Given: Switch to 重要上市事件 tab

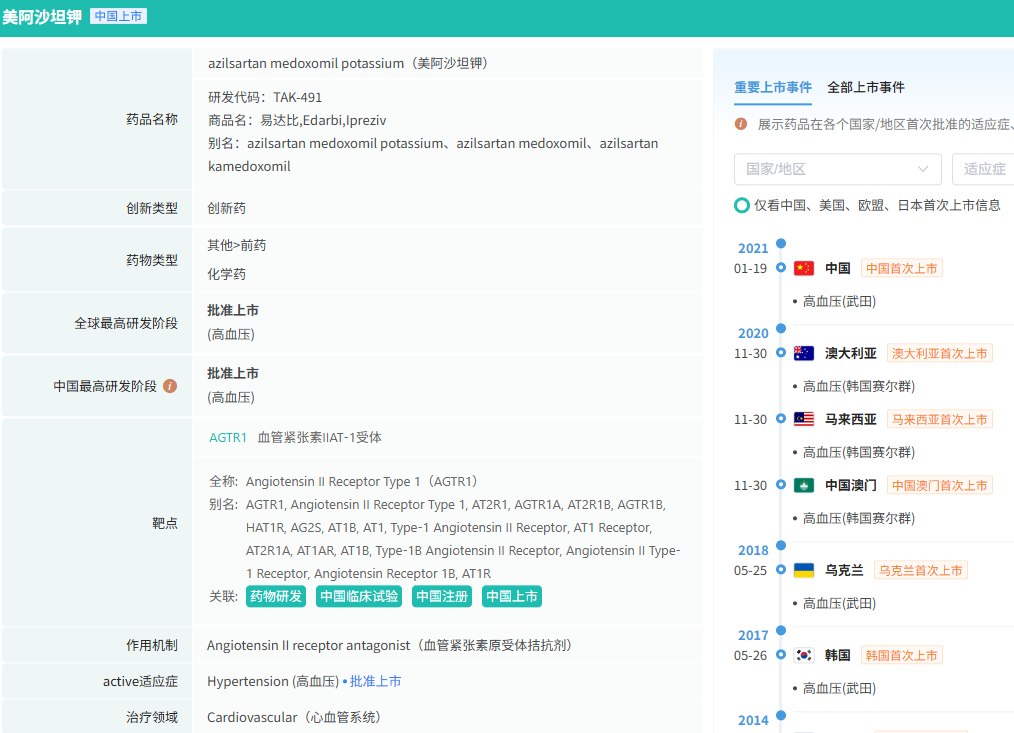Looking at the screenshot, I should (772, 88).
